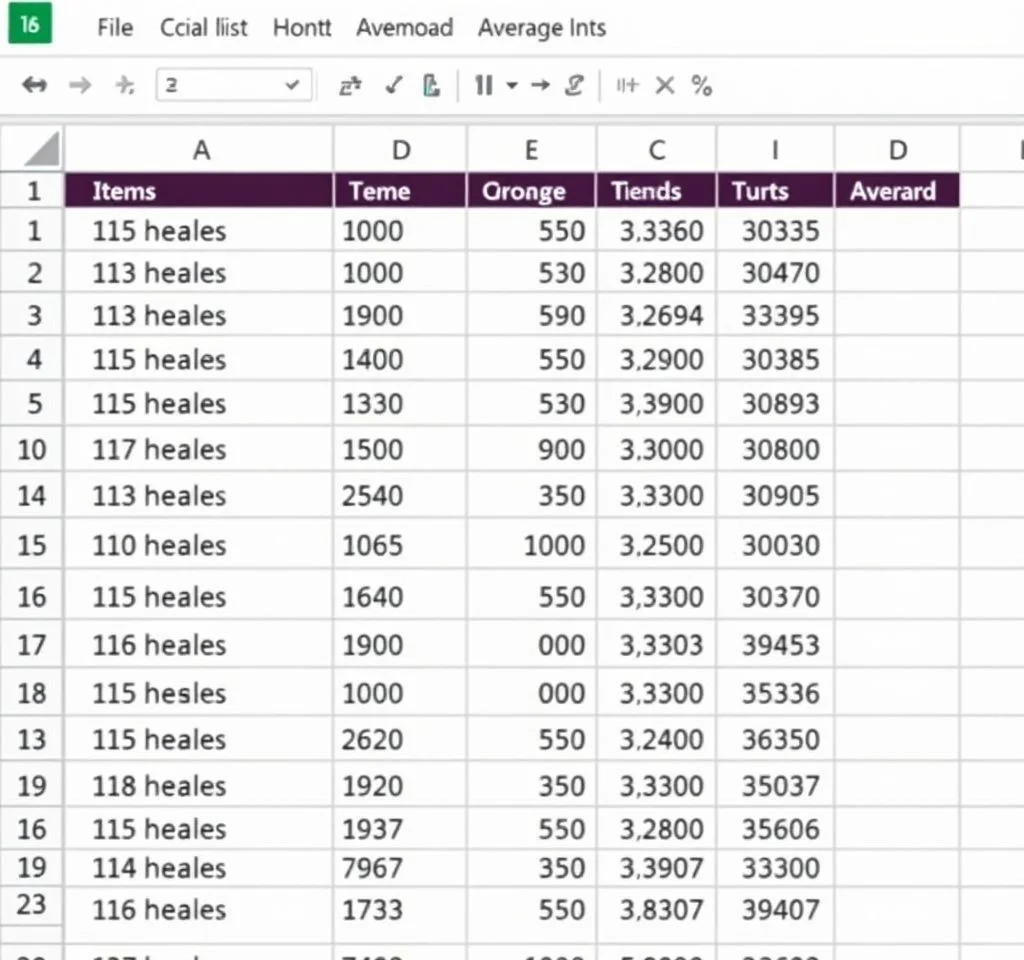Click the sort arrows icon after dropdown
The height and width of the screenshot is (960, 1024).
[x=350, y=86]
